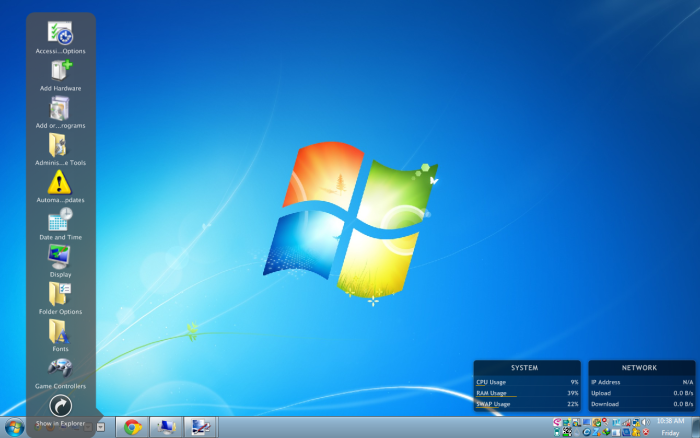
Task: Open the screen-with-pen taskbar button
Action: pos(200,427)
